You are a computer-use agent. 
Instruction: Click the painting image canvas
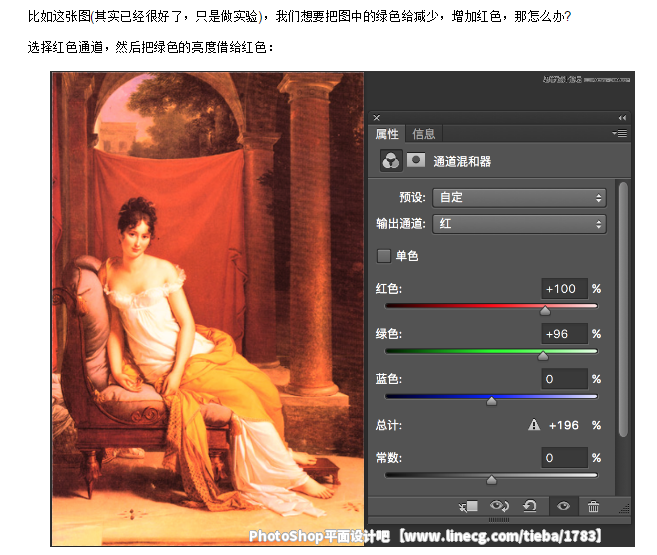pos(207,309)
